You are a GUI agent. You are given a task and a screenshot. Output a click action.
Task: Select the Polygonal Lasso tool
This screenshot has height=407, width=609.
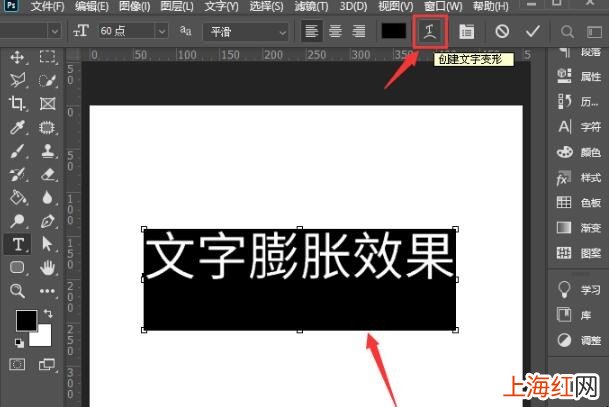18,80
